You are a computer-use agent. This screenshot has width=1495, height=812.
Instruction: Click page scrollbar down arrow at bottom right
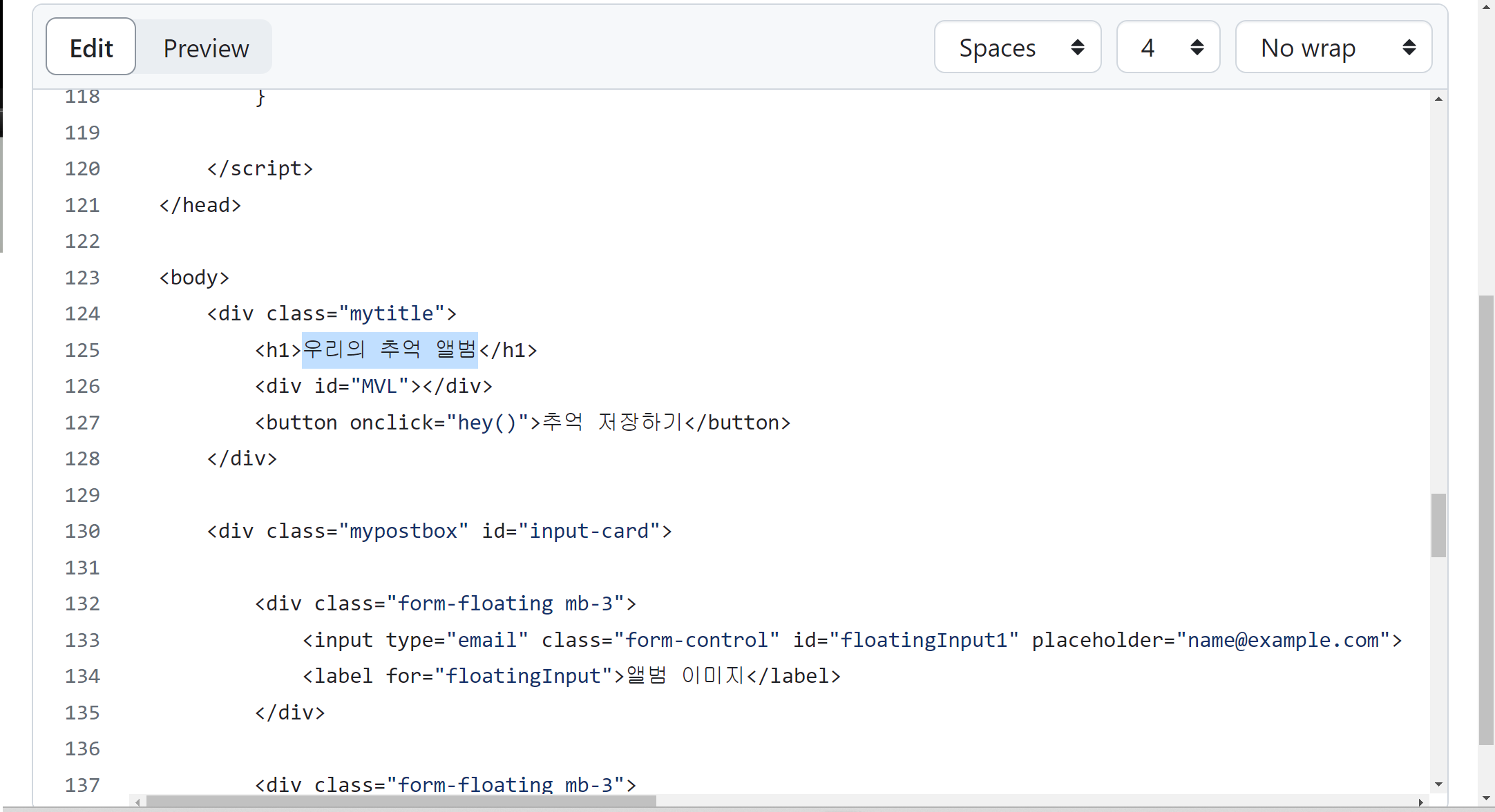point(1486,799)
